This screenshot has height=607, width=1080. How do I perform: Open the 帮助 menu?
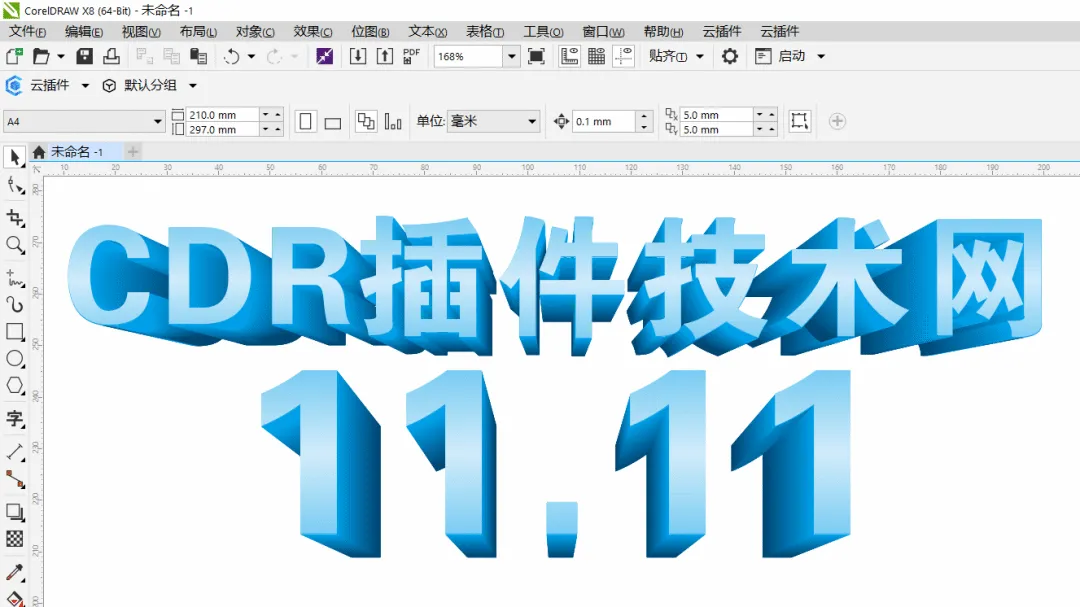(x=663, y=32)
